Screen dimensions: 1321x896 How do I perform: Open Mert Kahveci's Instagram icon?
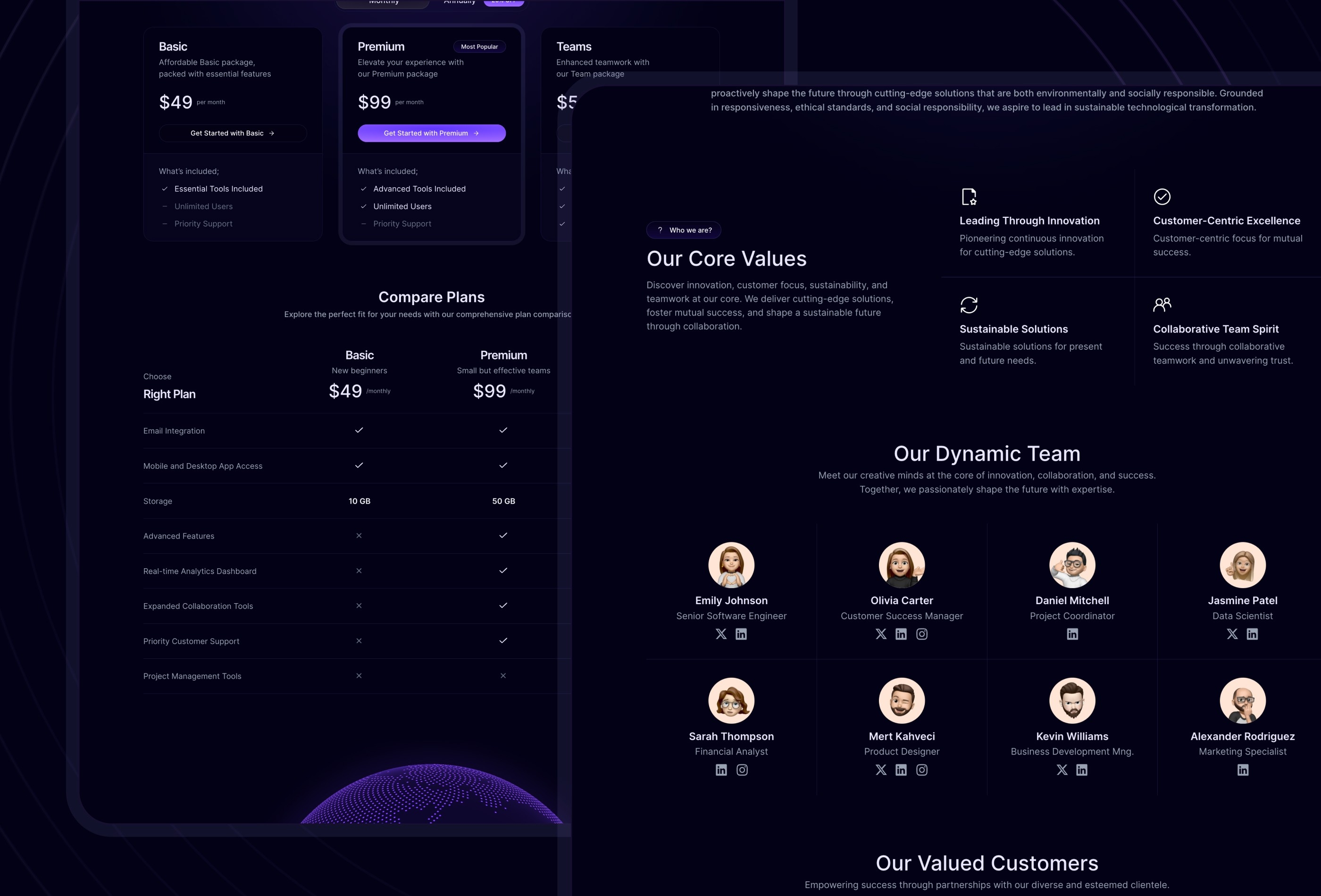(x=922, y=770)
